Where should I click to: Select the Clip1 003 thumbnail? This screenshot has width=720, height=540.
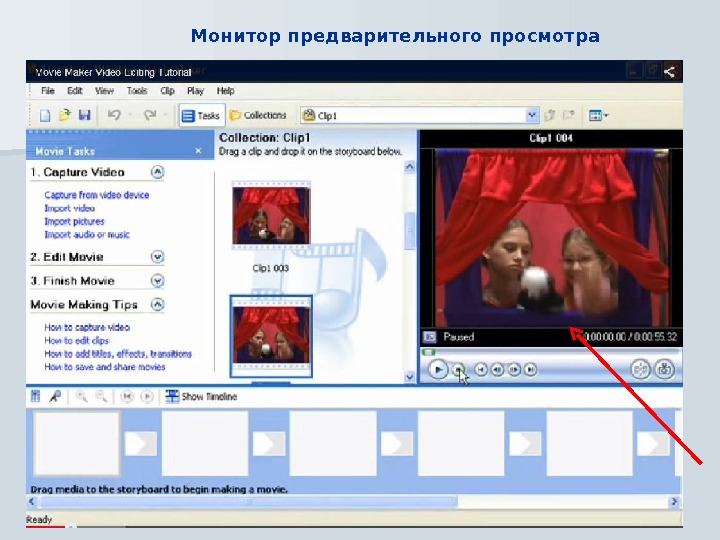tap(271, 215)
